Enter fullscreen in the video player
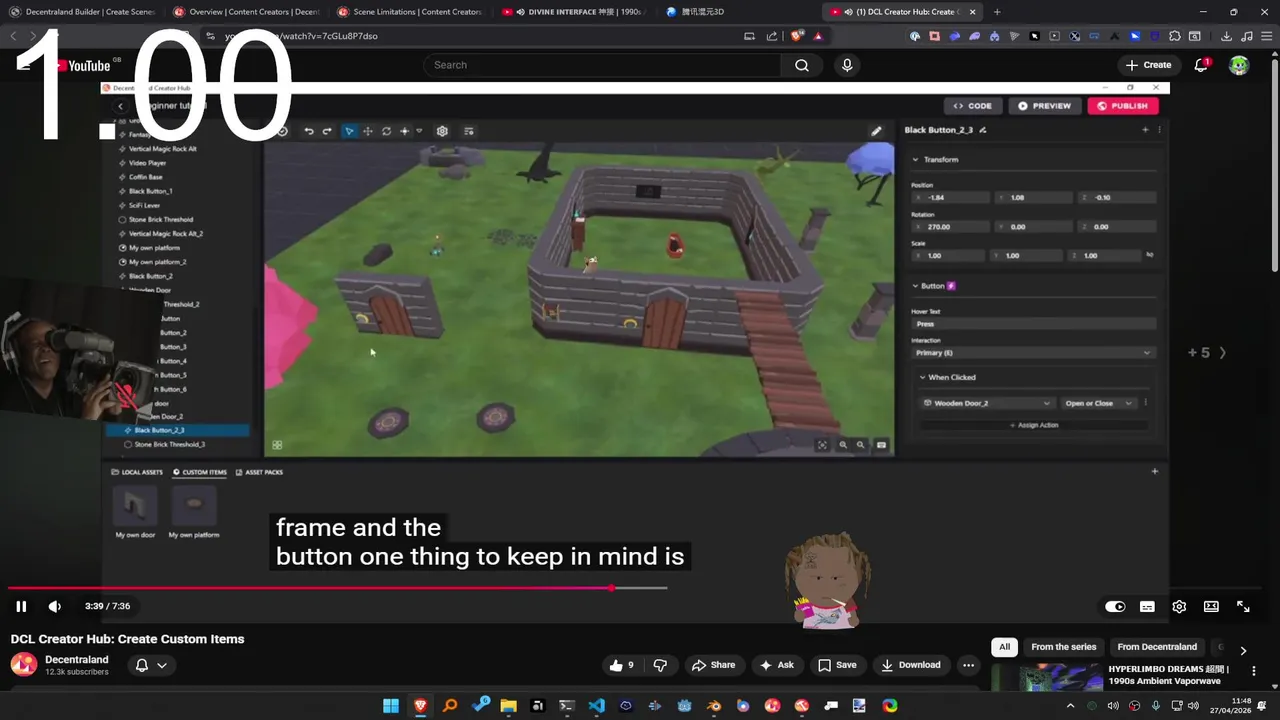The width and height of the screenshot is (1280, 720). pos(1243,606)
